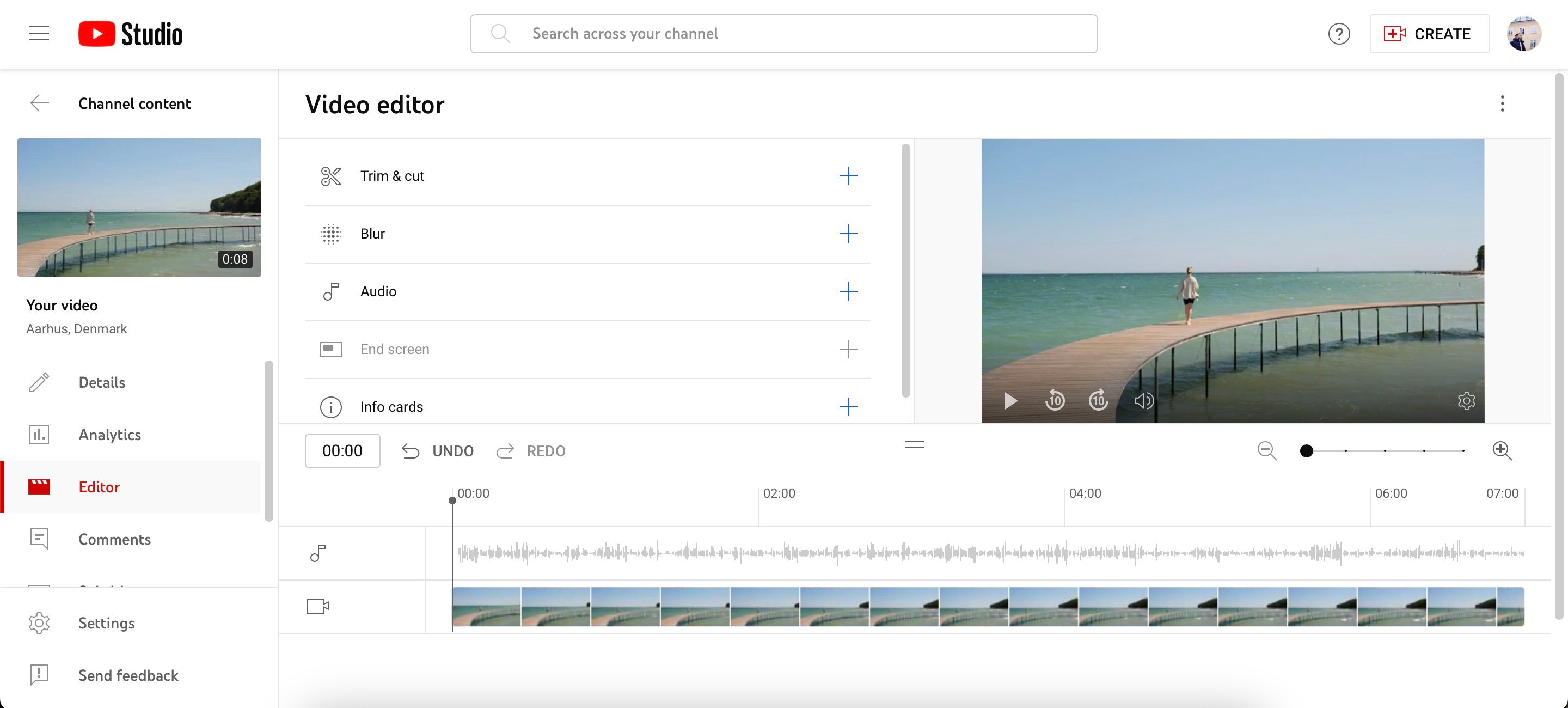Skip forward 10 seconds in preview

[1098, 401]
